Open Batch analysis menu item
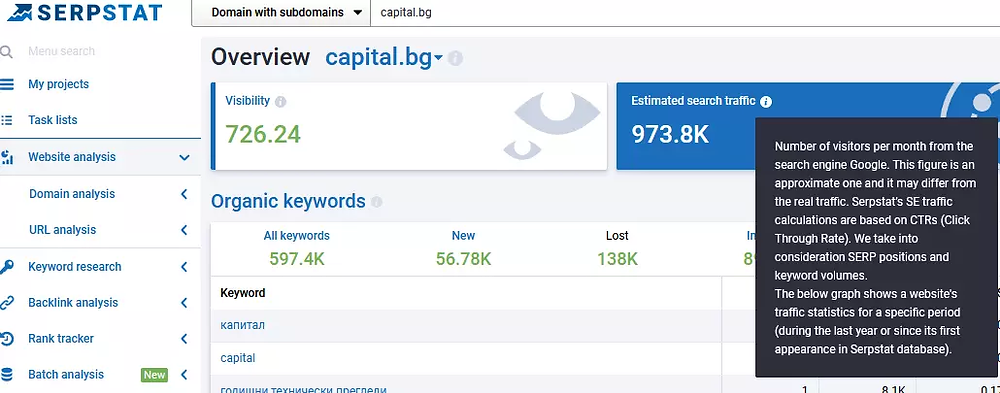This screenshot has width=1000, height=393. 66,374
